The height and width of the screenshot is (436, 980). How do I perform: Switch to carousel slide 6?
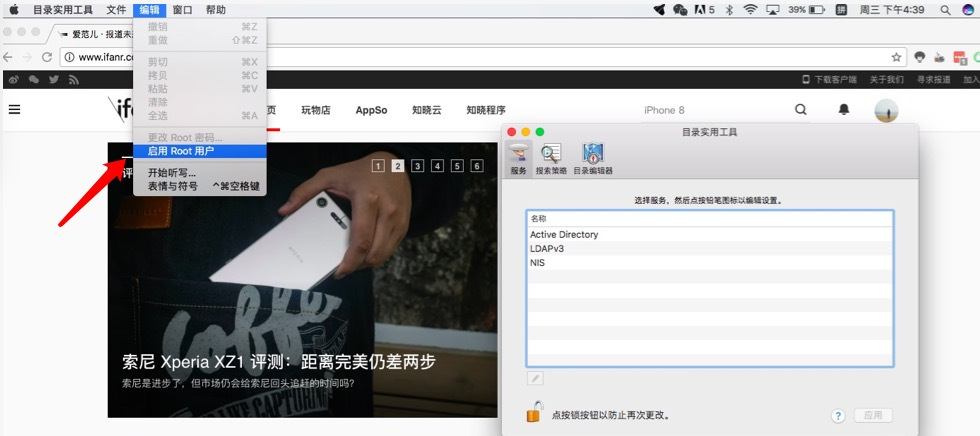478,166
